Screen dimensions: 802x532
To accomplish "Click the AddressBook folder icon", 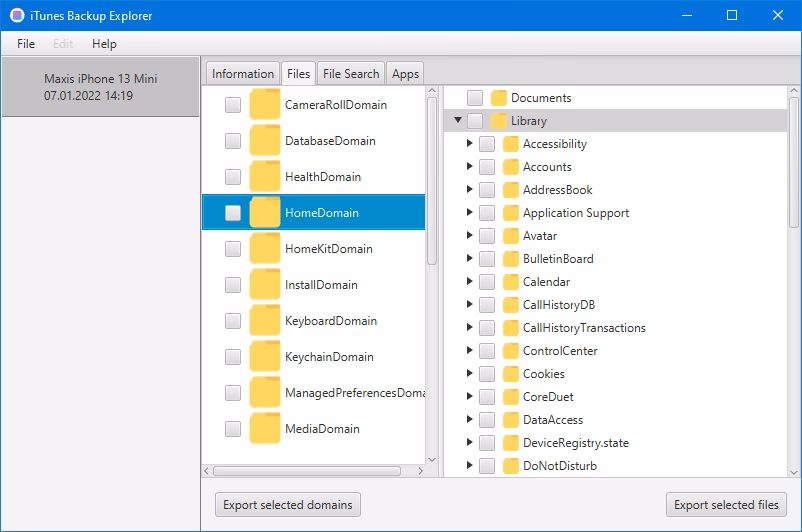I will [511, 190].
